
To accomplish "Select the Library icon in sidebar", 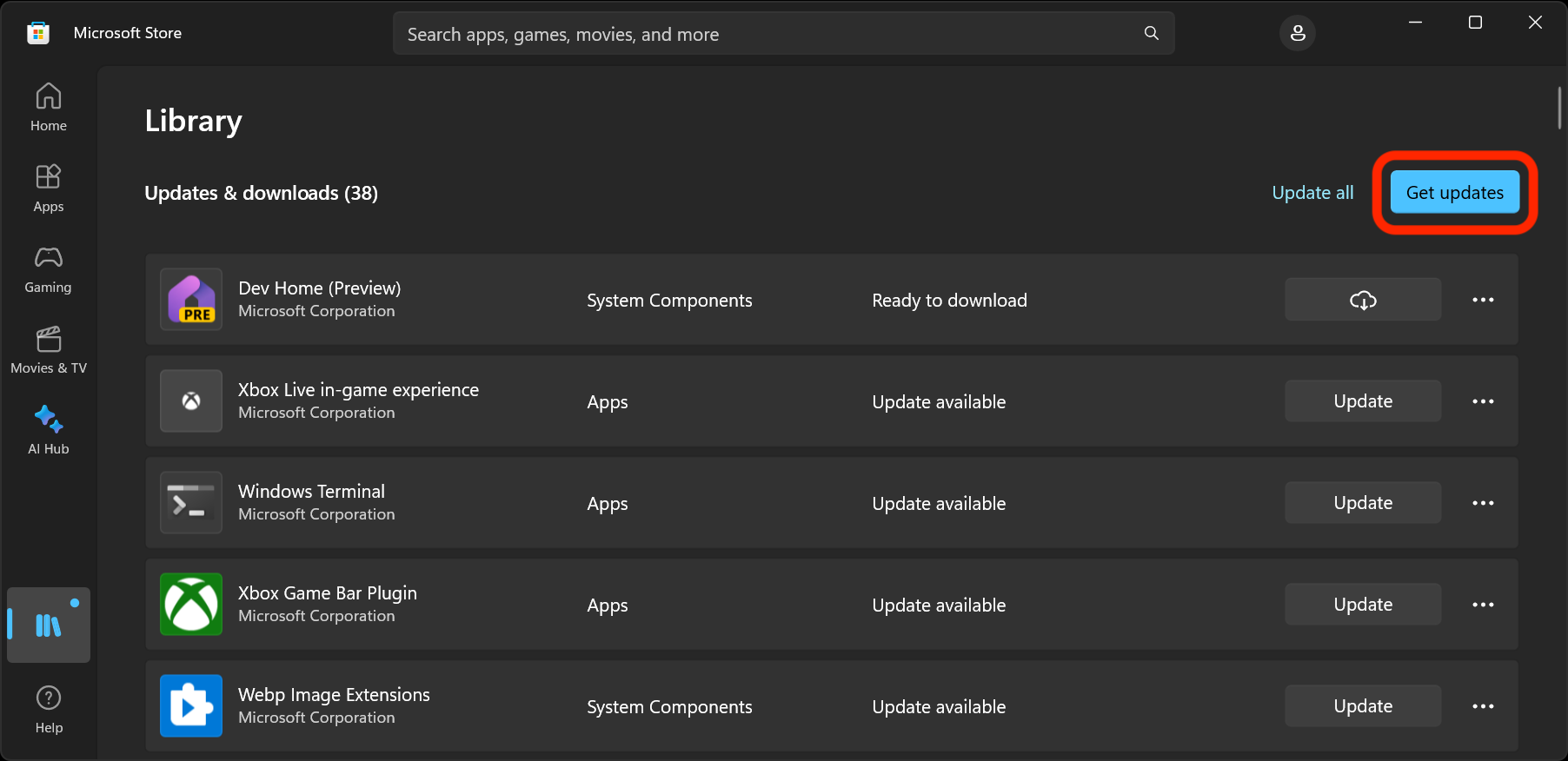I will click(49, 625).
